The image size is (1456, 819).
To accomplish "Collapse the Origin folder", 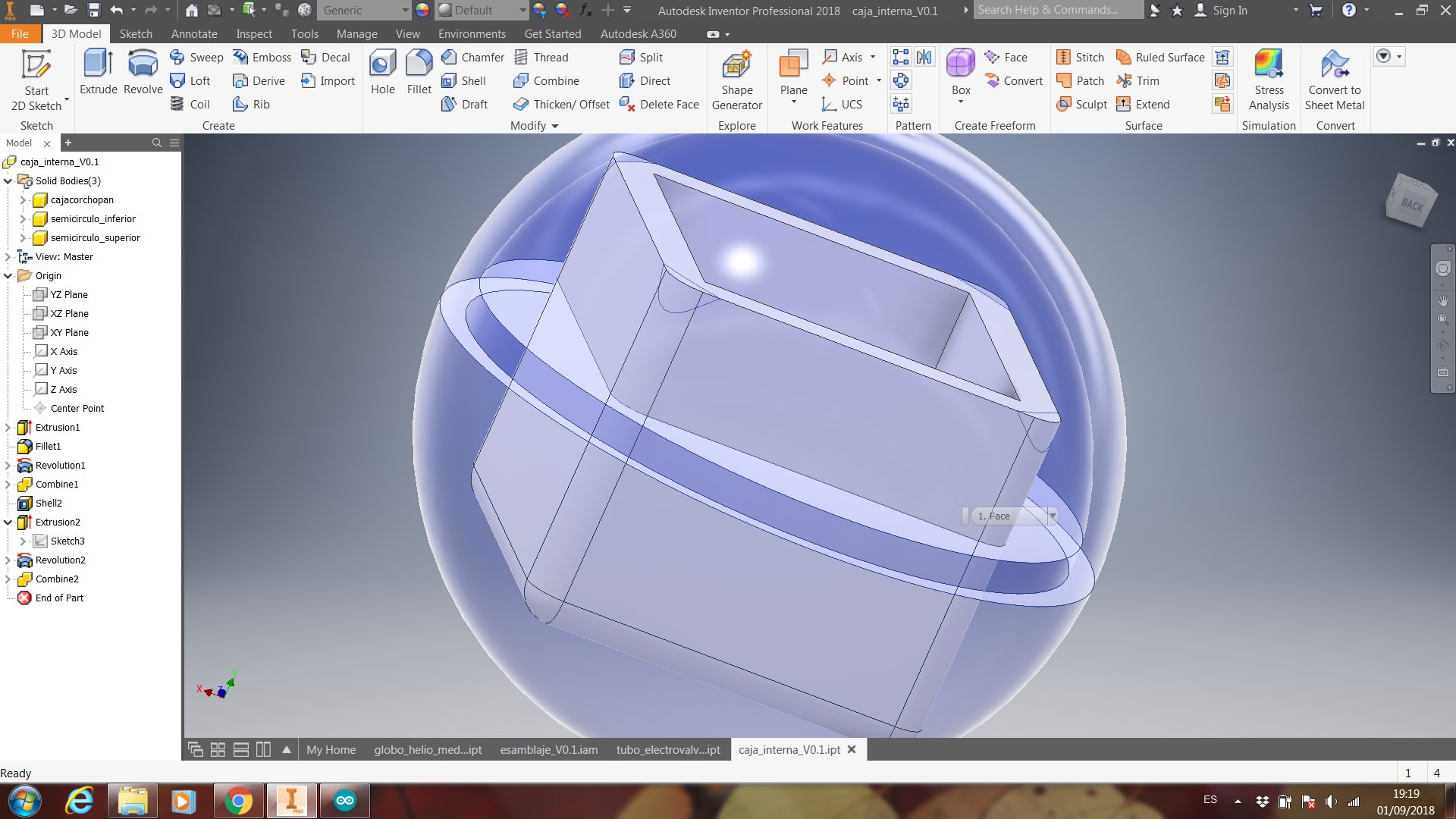I will pyautogui.click(x=8, y=276).
